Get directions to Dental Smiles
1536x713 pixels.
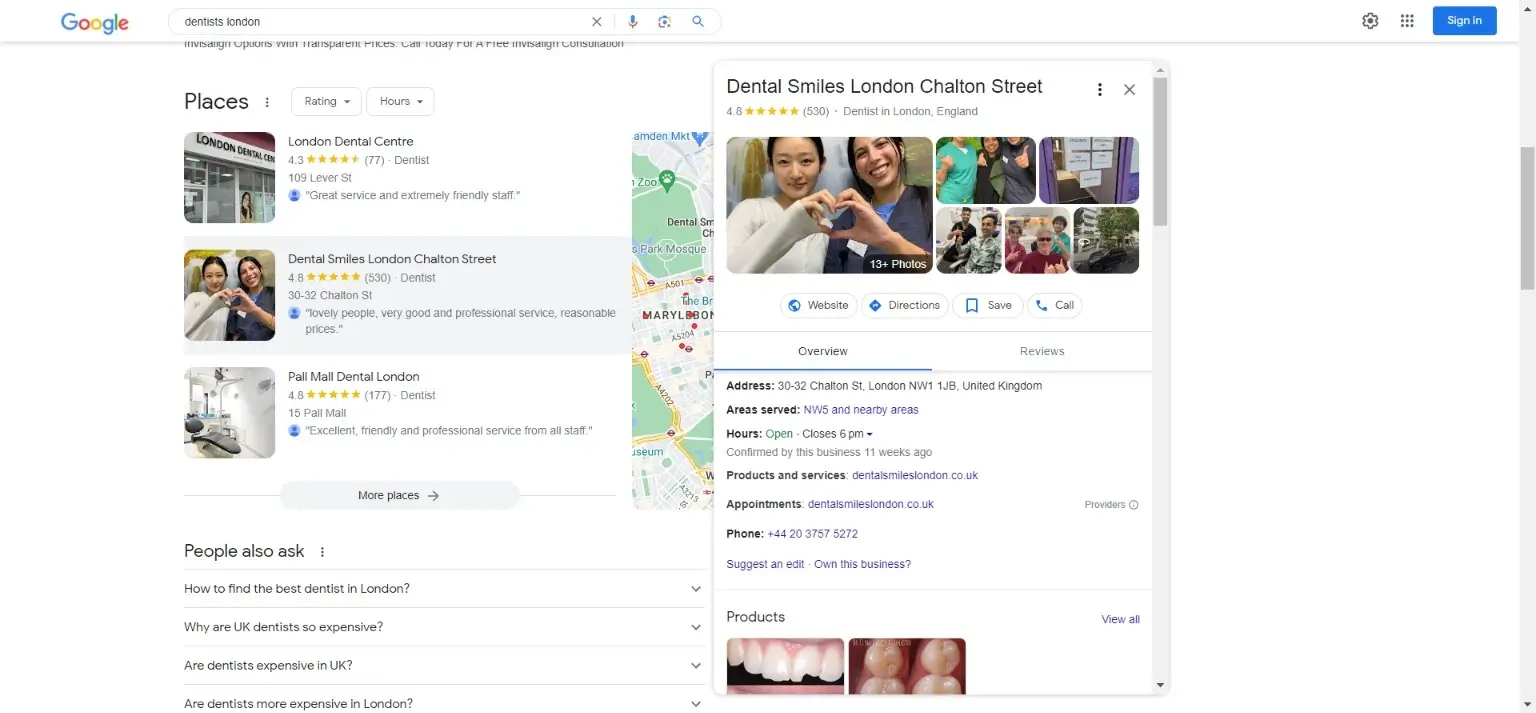point(904,306)
